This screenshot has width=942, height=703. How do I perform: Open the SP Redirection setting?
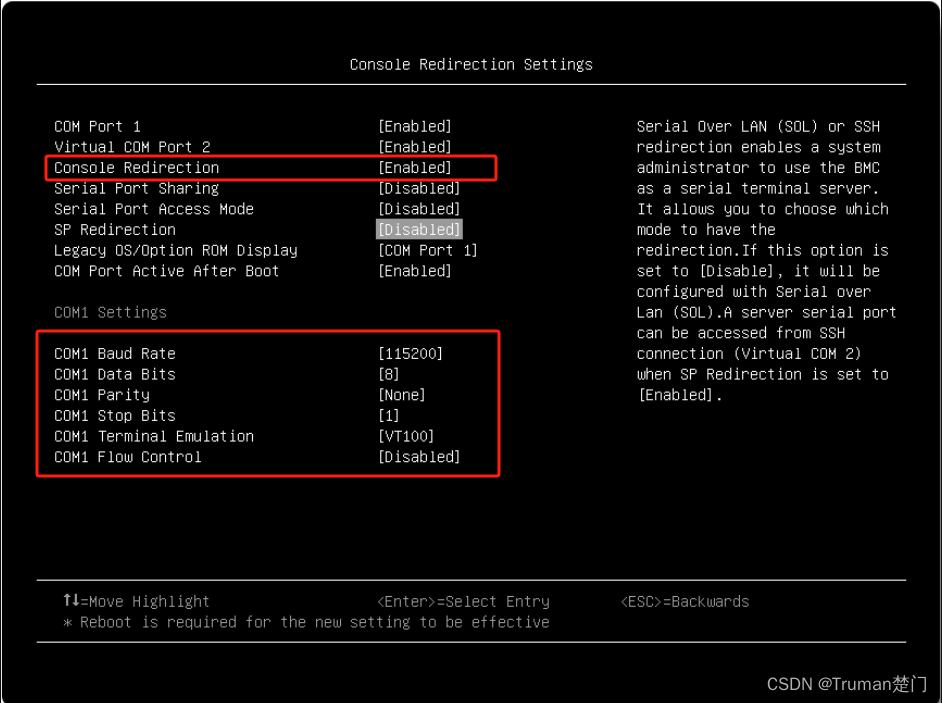coord(114,229)
